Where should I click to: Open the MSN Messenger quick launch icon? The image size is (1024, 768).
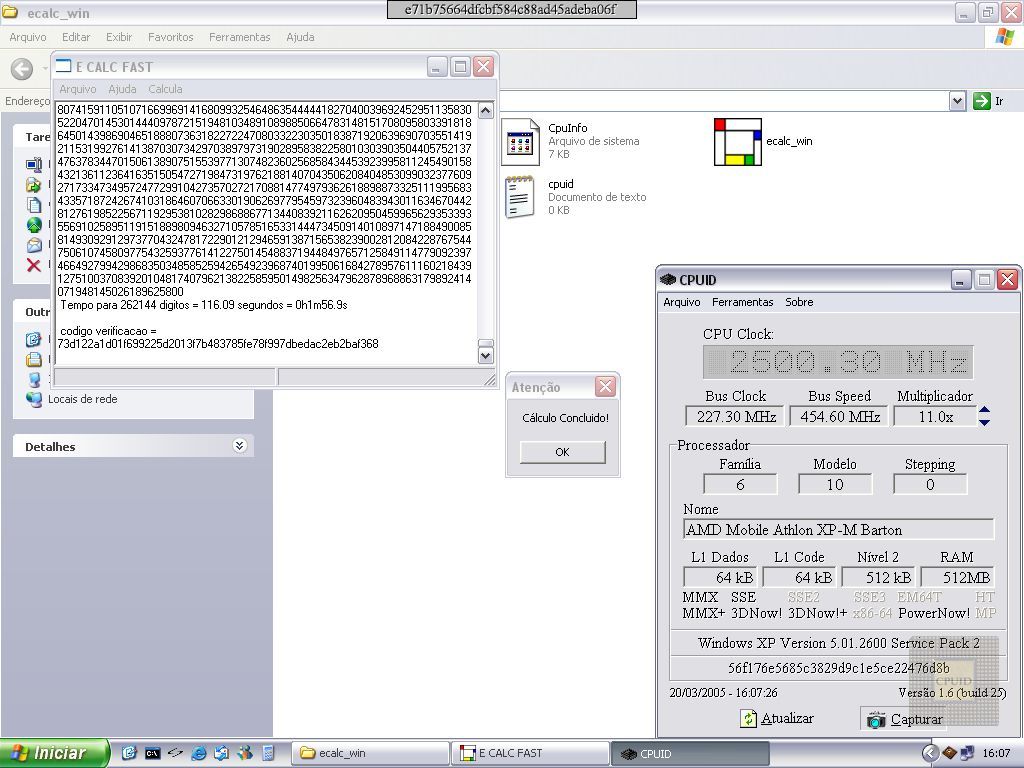pos(245,753)
